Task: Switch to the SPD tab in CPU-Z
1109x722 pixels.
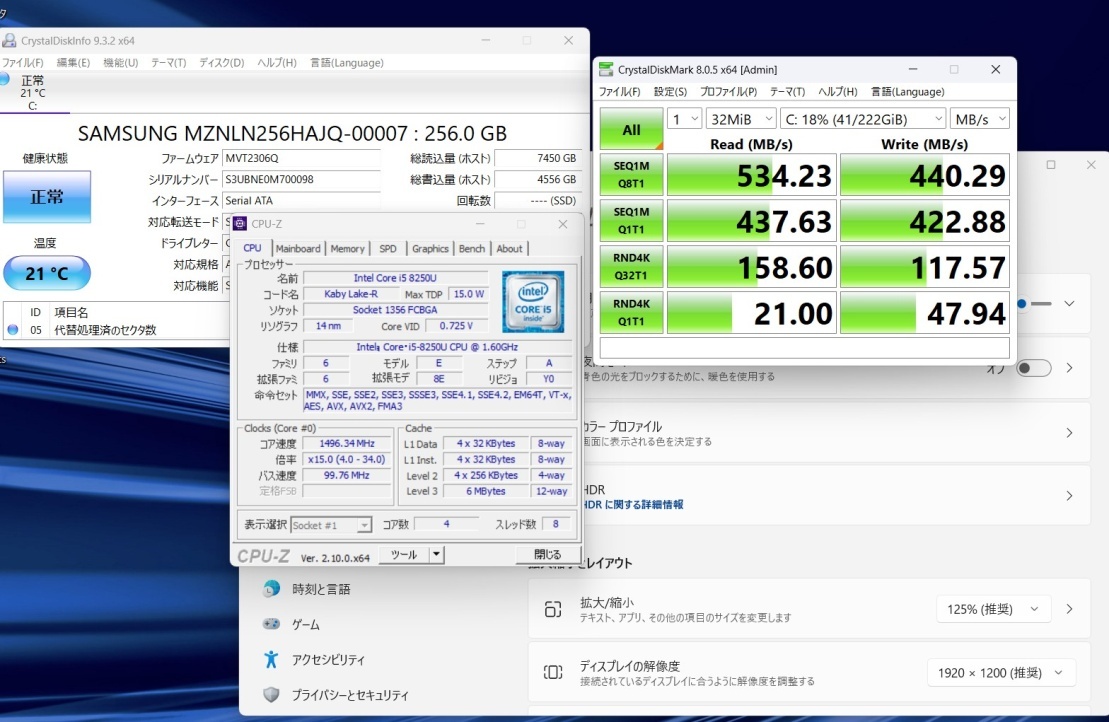Action: pyautogui.click(x=388, y=249)
